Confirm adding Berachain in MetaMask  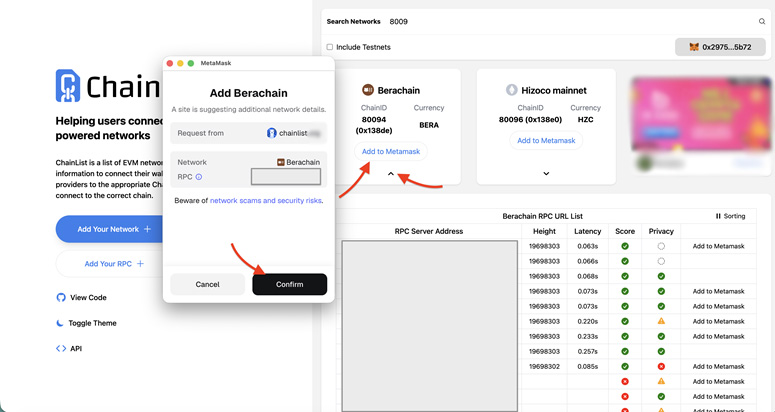[x=289, y=284]
